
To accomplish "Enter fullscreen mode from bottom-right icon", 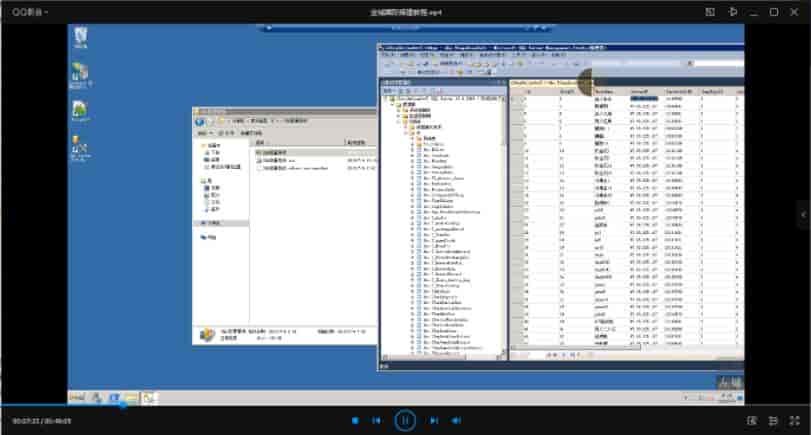I will (794, 421).
